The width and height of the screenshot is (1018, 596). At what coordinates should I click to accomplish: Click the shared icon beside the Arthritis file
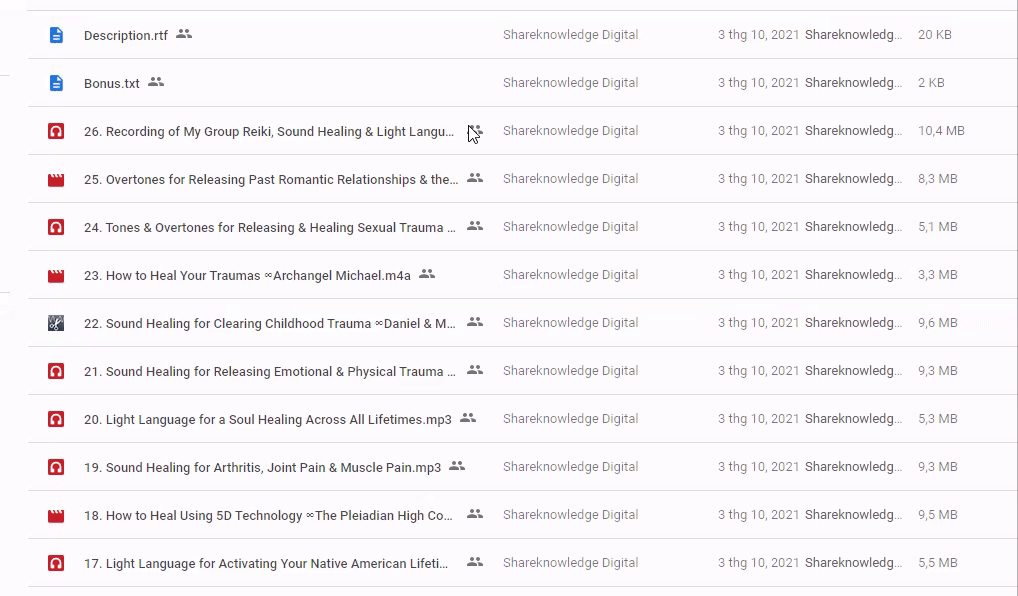[457, 466]
